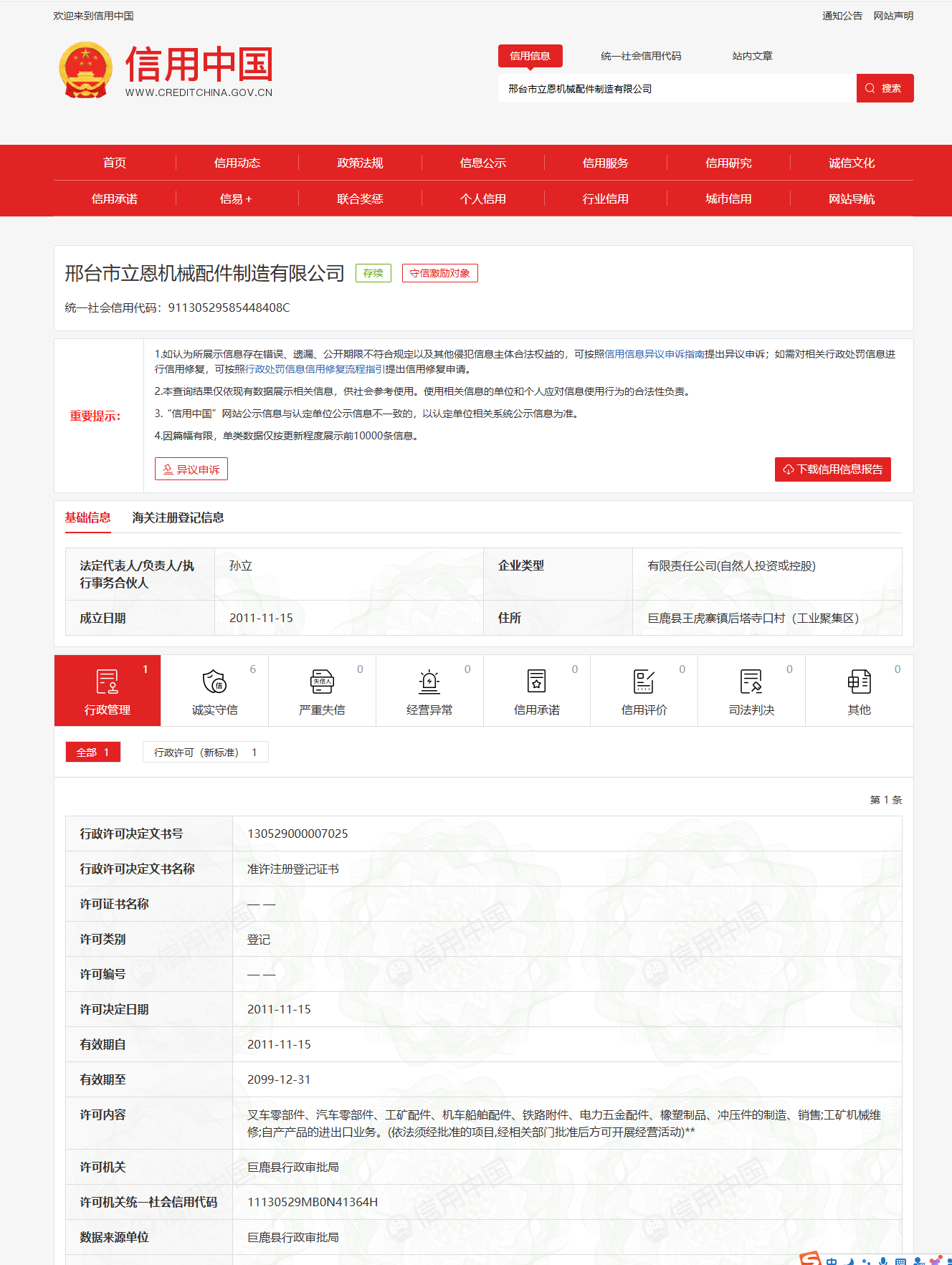Open the 行政处罚信息信用修复流程指引 link
The image size is (952, 1265).
(315, 369)
